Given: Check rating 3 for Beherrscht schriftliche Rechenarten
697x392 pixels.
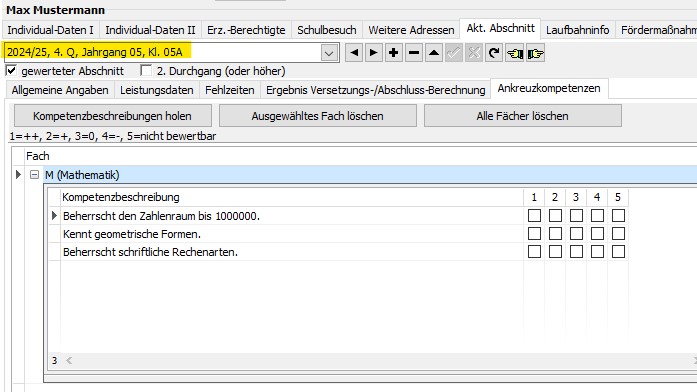Looking at the screenshot, I should 576,252.
